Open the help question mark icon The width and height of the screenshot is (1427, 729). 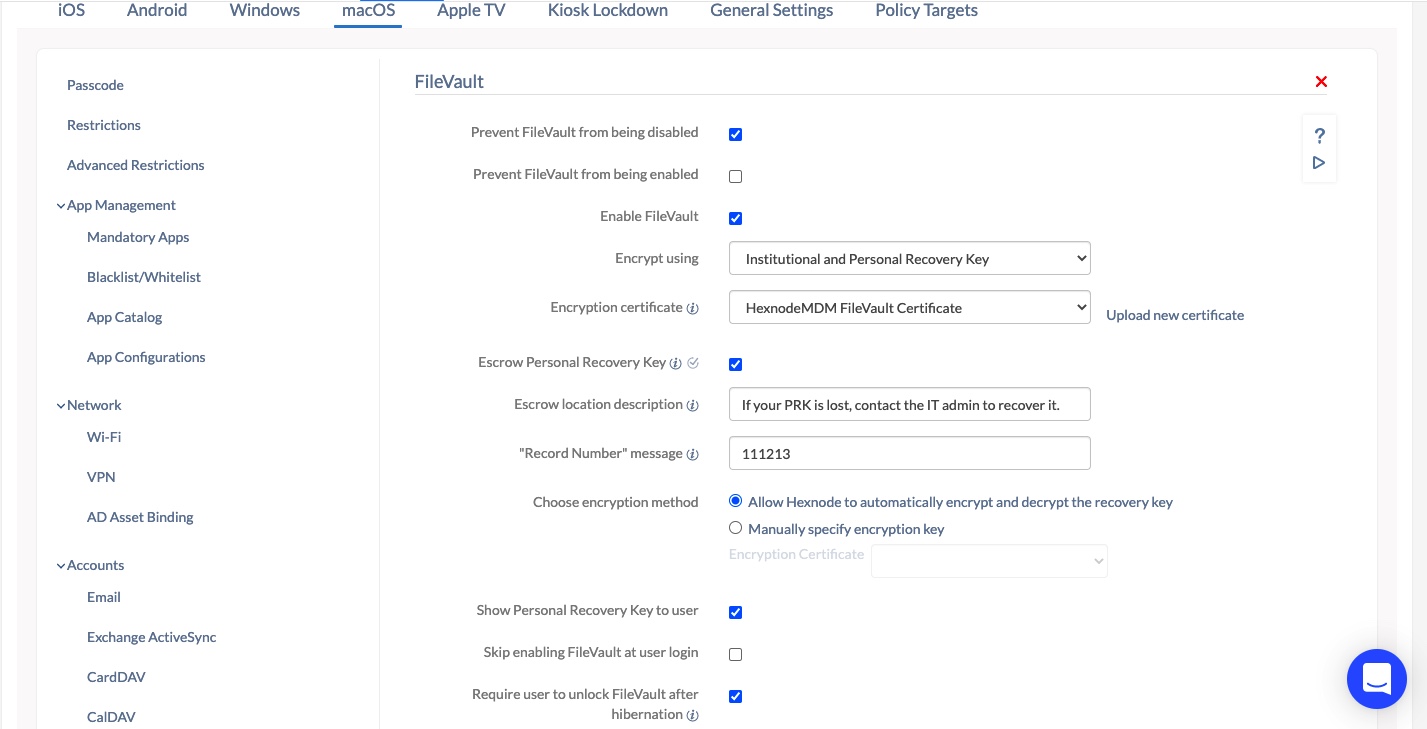1319,136
